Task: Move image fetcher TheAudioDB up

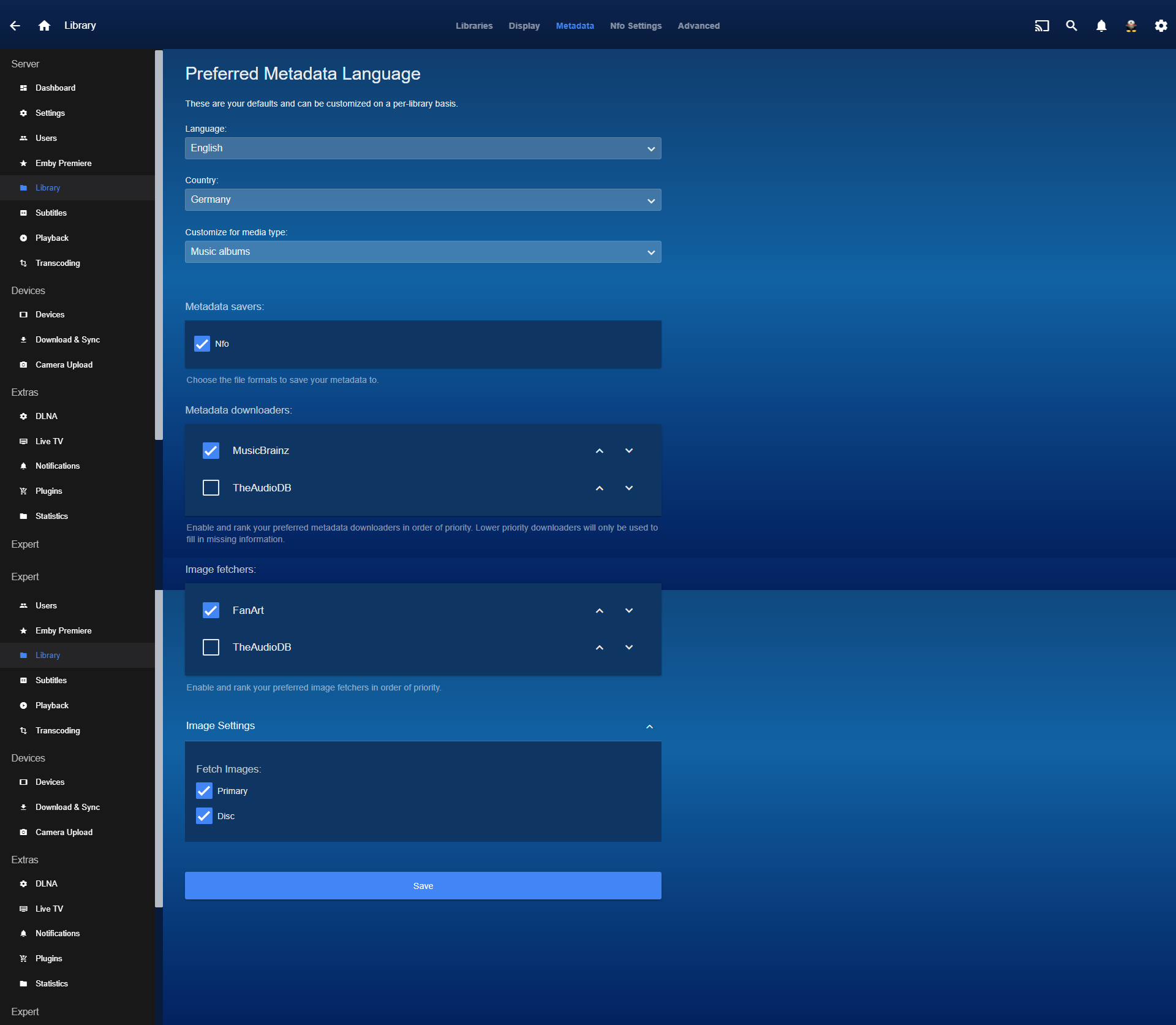Action: pyautogui.click(x=600, y=648)
